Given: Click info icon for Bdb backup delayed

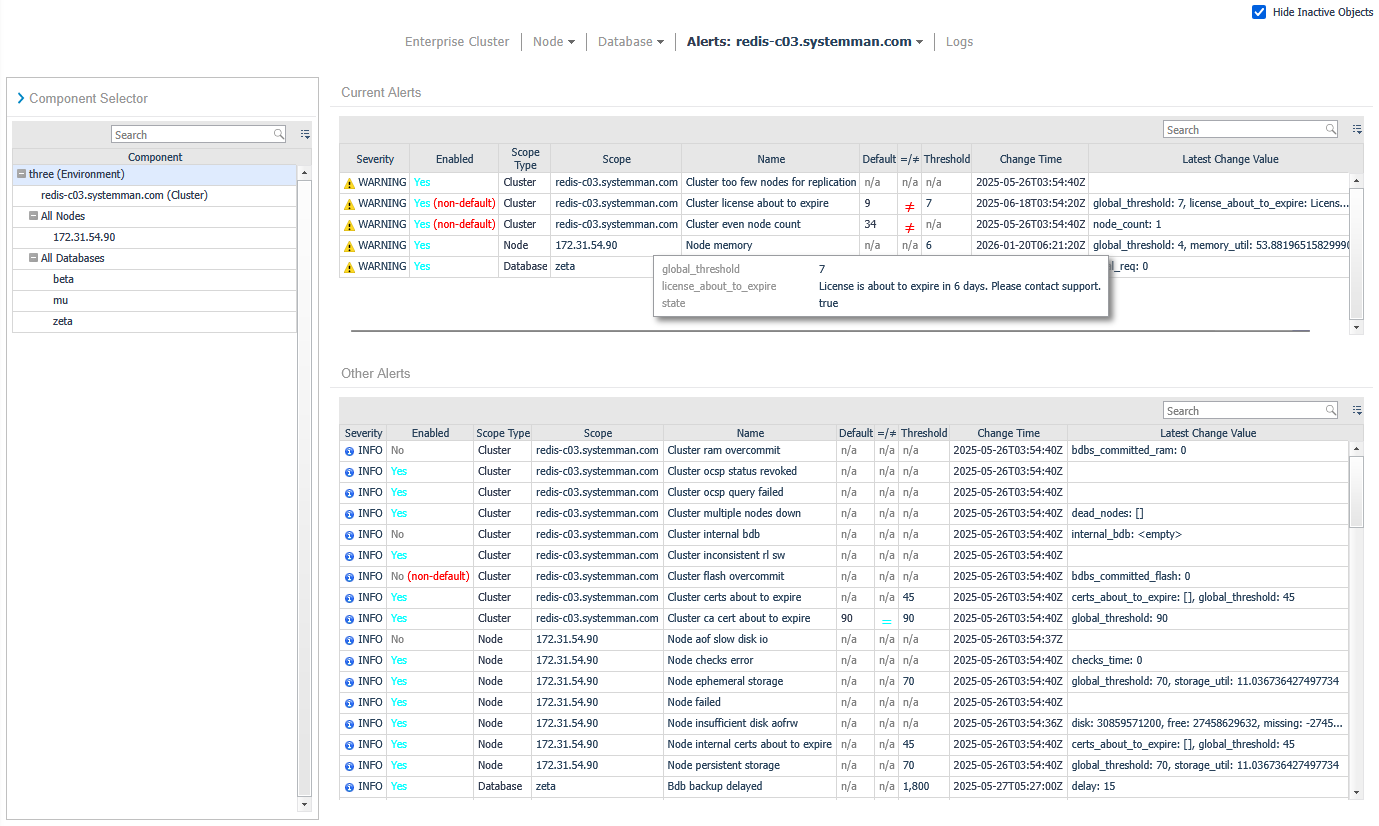Looking at the screenshot, I should [349, 787].
